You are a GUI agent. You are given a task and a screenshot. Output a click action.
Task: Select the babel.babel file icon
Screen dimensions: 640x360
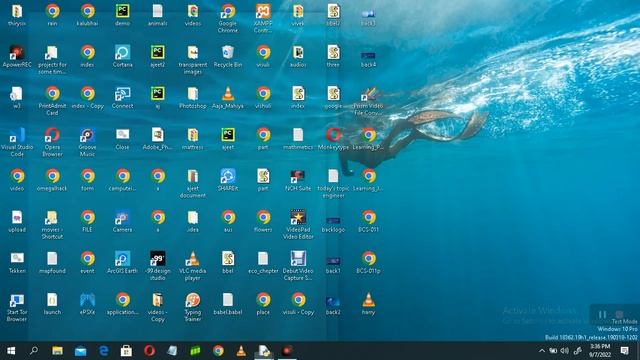(x=228, y=300)
